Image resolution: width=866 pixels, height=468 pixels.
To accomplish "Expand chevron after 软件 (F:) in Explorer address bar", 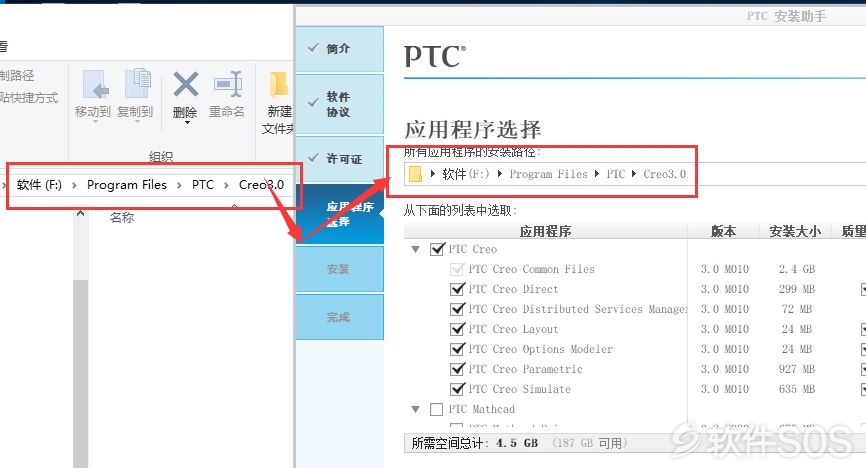I will (x=74, y=185).
